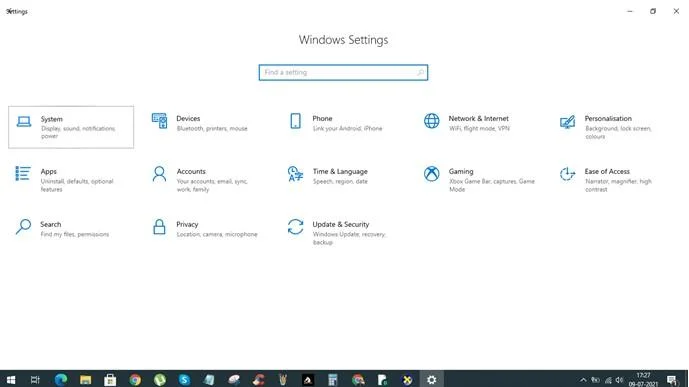689x387 pixels.
Task: Open Task View on the taskbar
Action: [35, 380]
